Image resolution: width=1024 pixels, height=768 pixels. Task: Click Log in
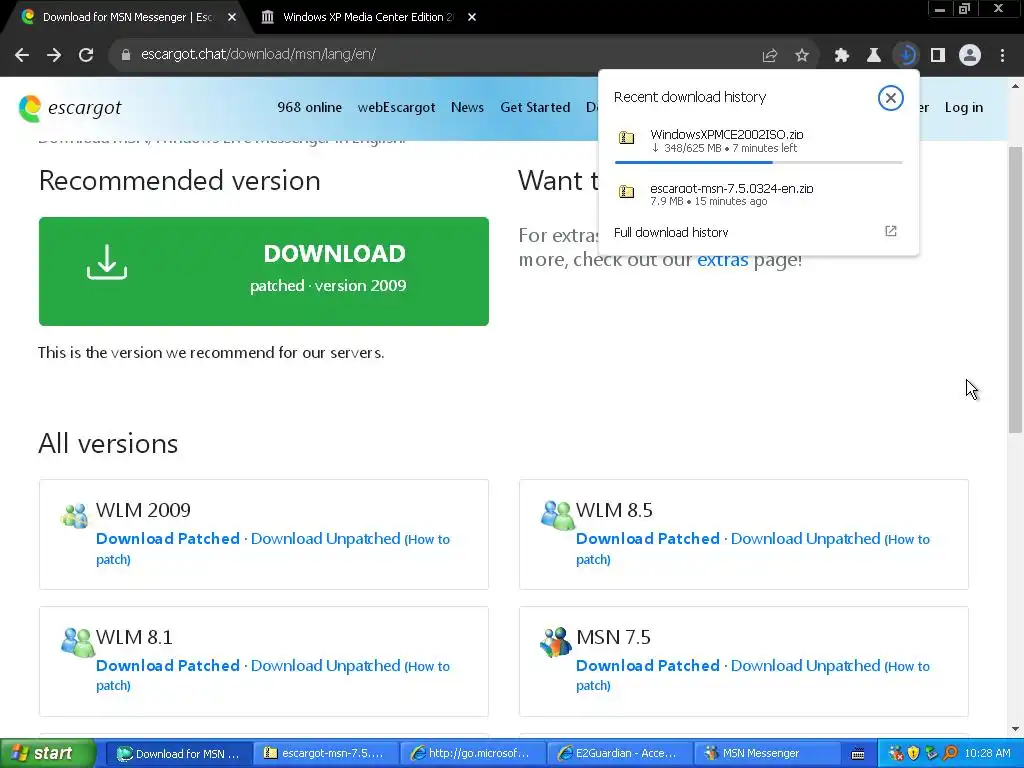click(x=963, y=108)
